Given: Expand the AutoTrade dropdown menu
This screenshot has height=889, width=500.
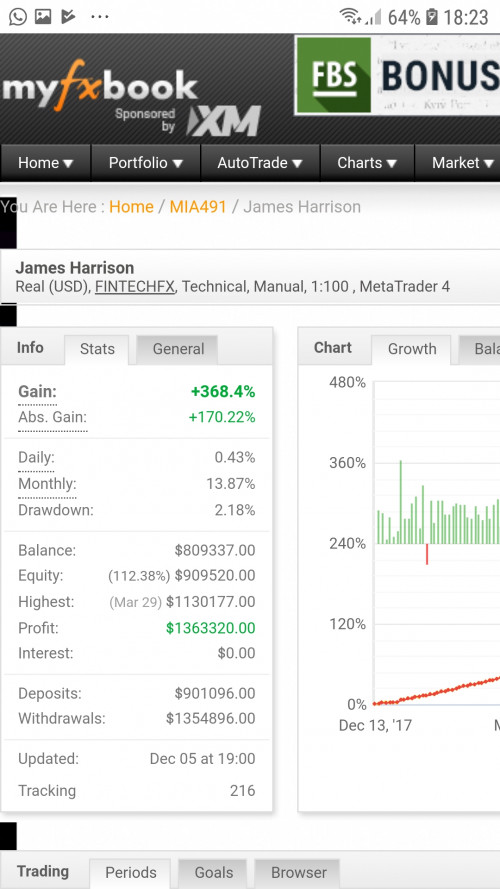Looking at the screenshot, I should click(260, 163).
